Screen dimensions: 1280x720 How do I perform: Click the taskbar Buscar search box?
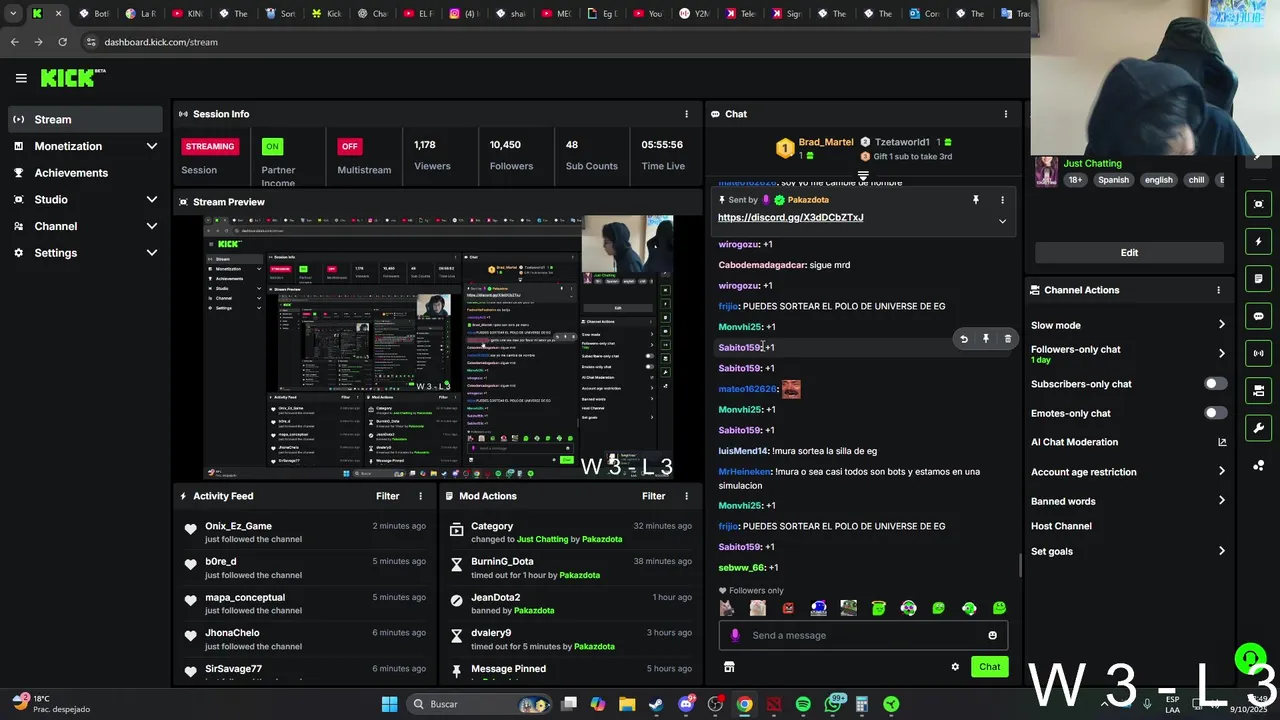pyautogui.click(x=481, y=704)
